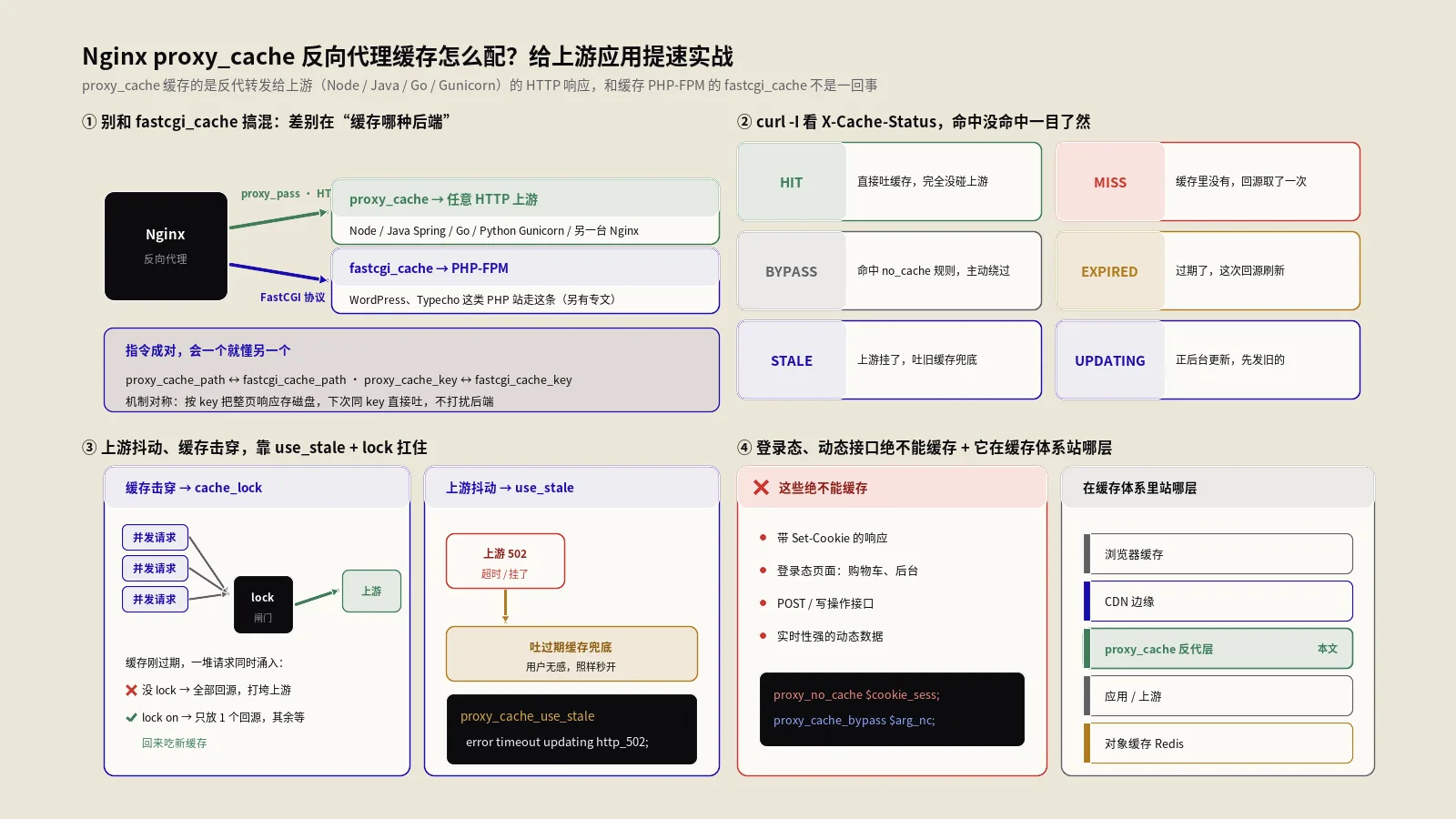The height and width of the screenshot is (819, 1456).
Task: Click the FastCGI 协议 arrow label
Action: [x=292, y=298]
